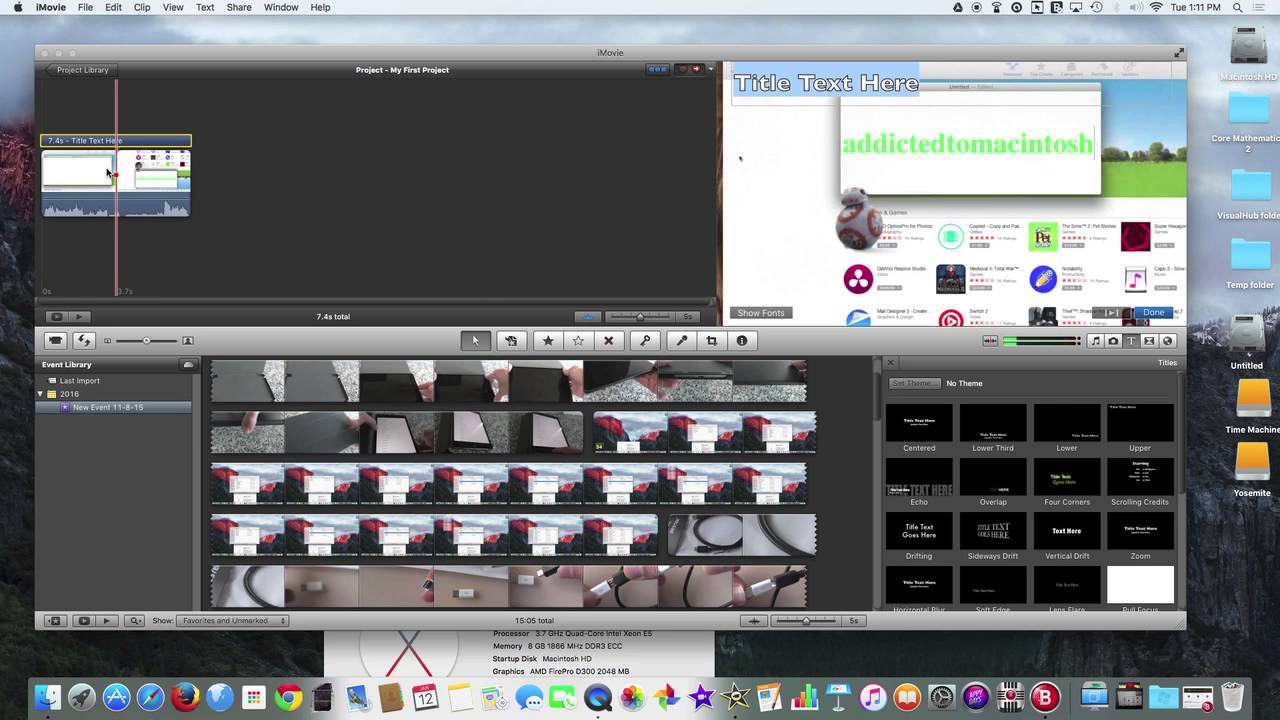Viewport: 1280px width, 720px height.
Task: Play the project from beginning
Action: [78, 317]
